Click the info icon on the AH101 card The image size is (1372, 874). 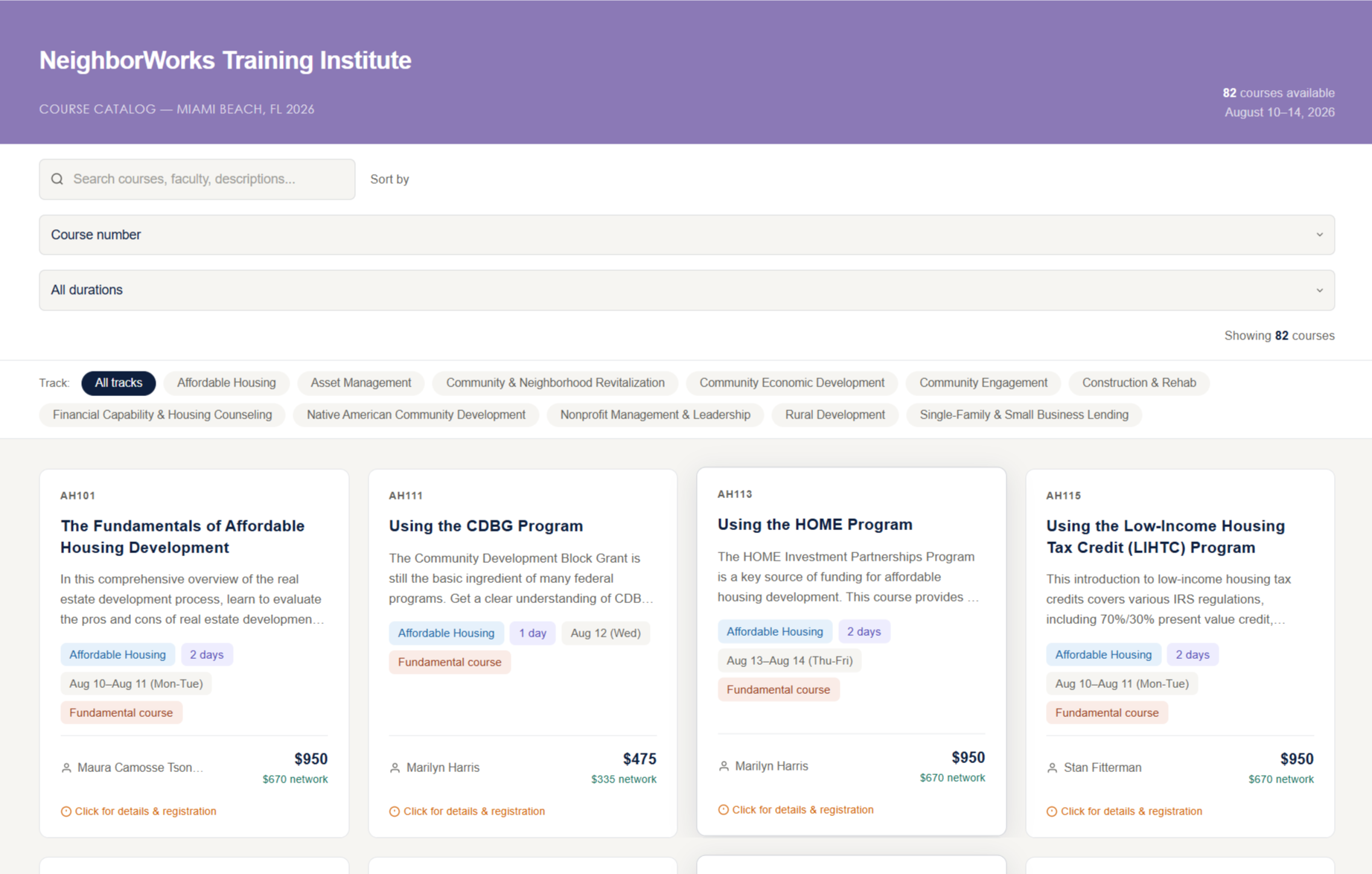(x=66, y=811)
